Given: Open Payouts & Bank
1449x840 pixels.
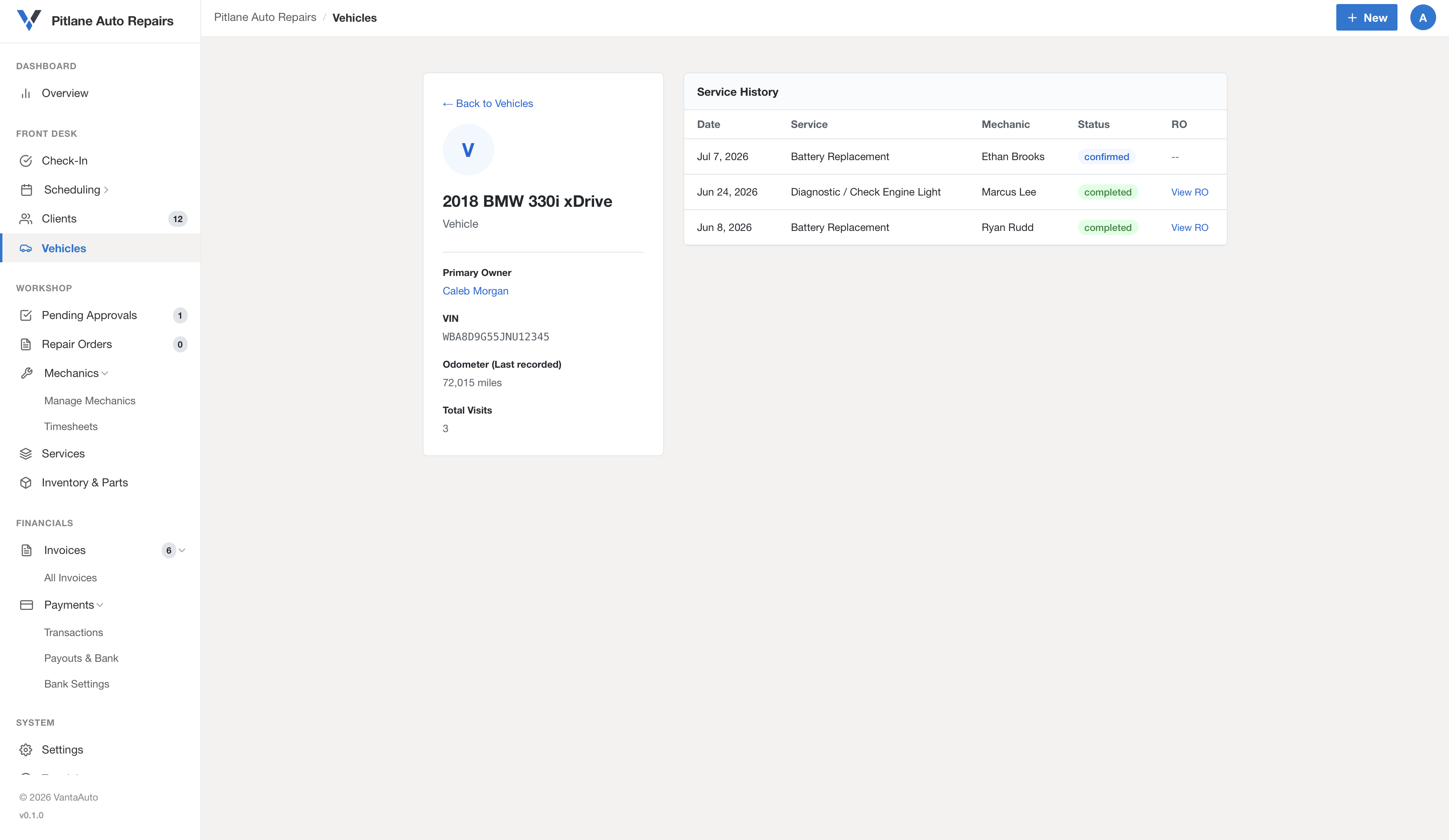Looking at the screenshot, I should (x=81, y=659).
